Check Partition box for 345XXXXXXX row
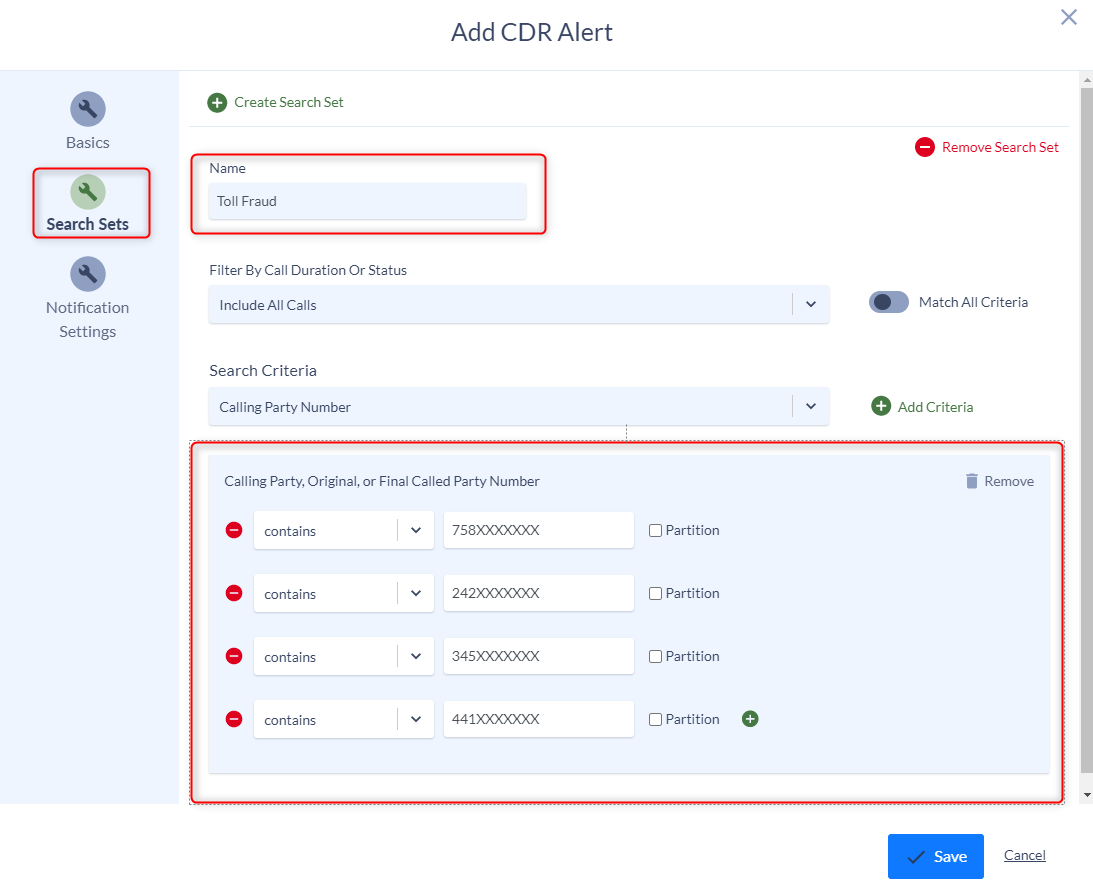This screenshot has width=1093, height=894. coord(655,656)
